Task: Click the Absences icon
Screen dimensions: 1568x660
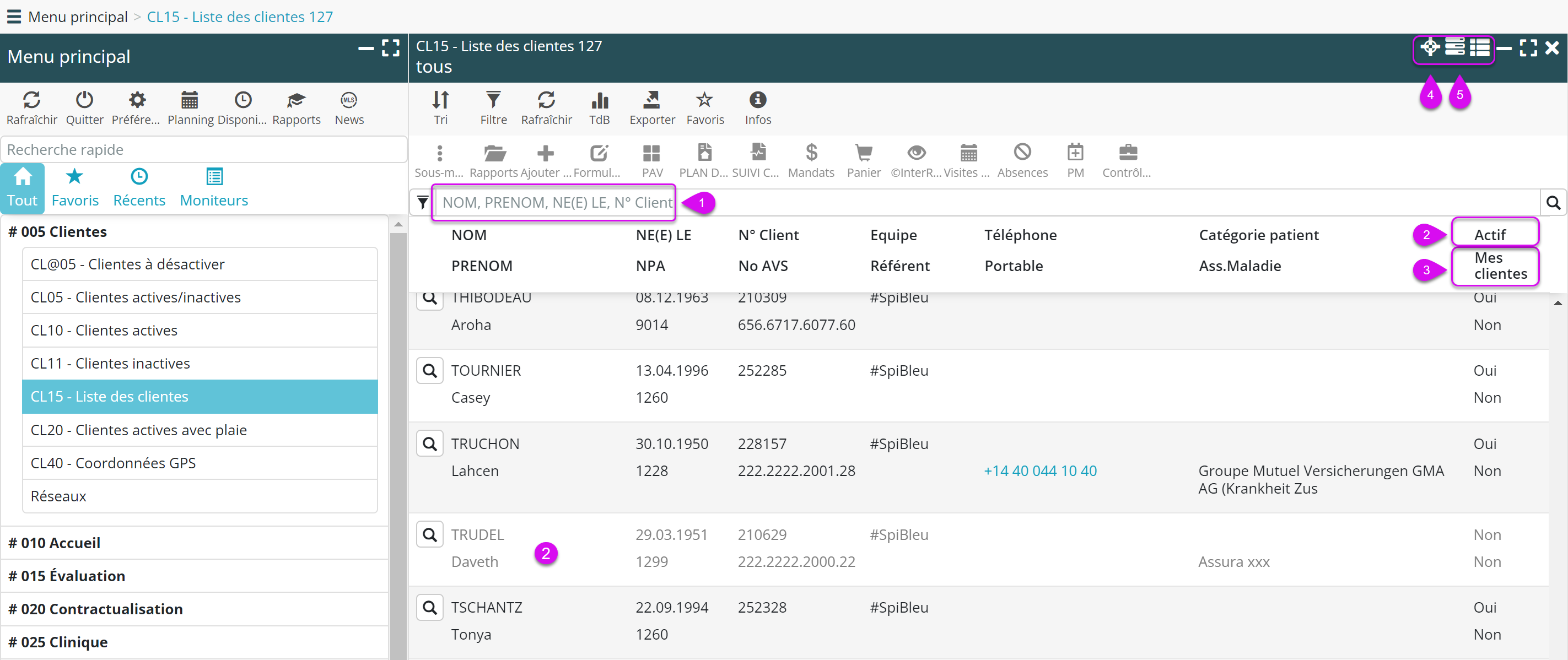Action: pyautogui.click(x=1022, y=153)
